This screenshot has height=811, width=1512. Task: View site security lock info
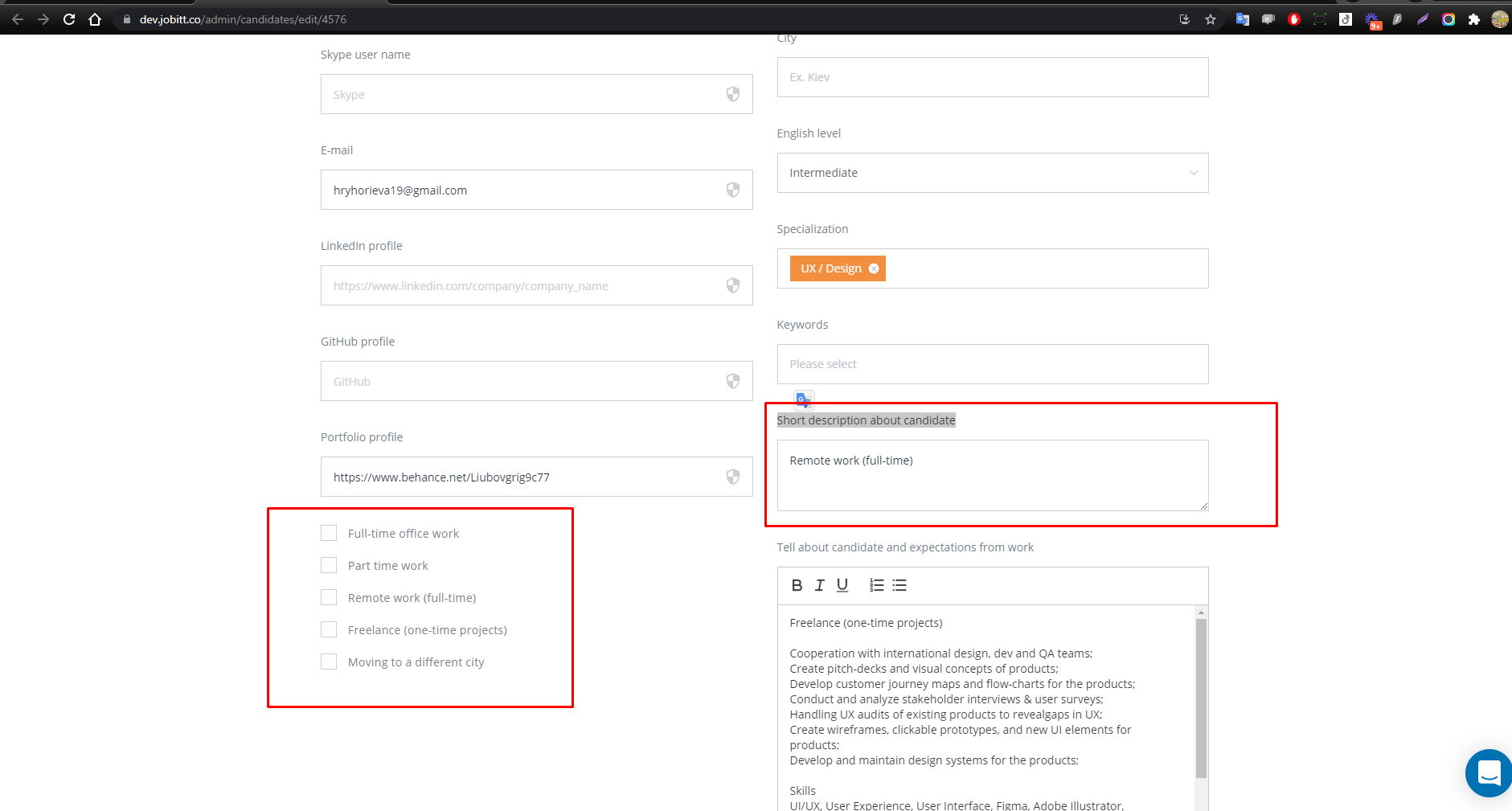point(127,19)
